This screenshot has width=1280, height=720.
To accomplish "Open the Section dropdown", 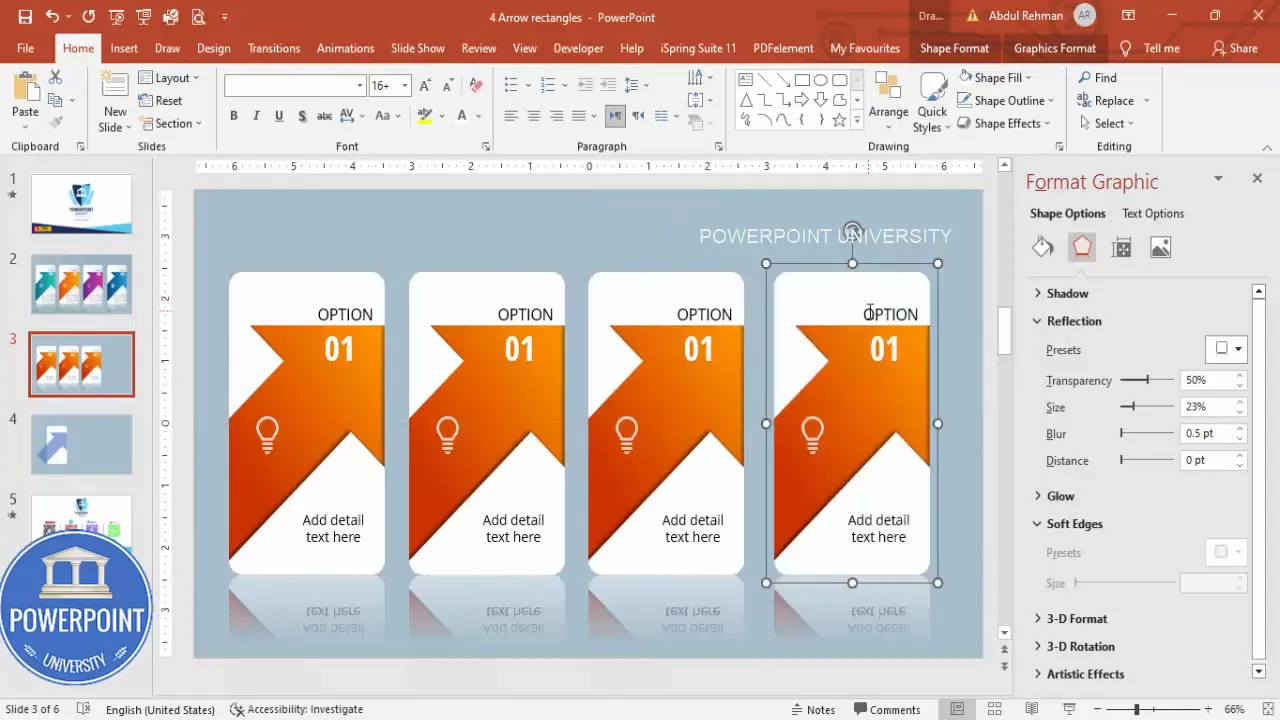I will pyautogui.click(x=172, y=123).
